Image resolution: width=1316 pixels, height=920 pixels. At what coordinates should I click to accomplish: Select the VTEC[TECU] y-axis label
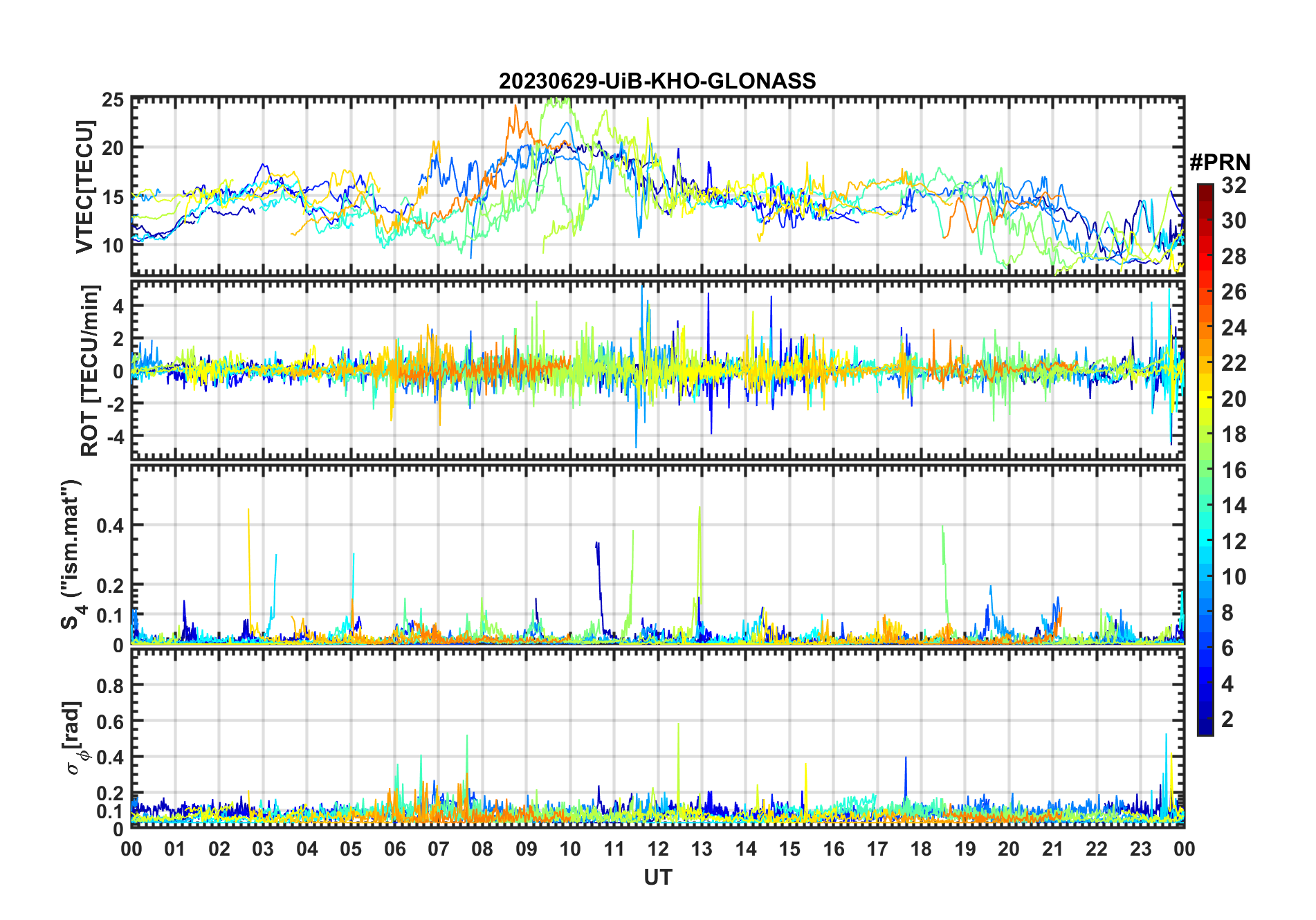point(84,187)
